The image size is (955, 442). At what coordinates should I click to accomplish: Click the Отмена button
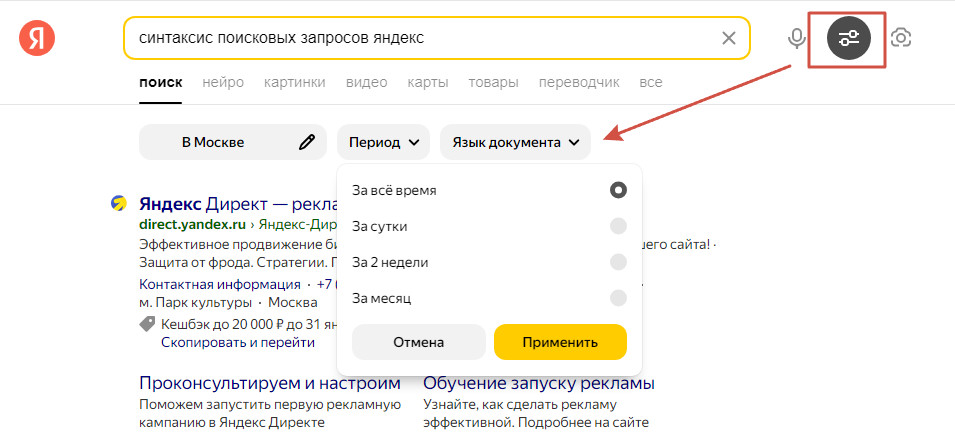418,342
